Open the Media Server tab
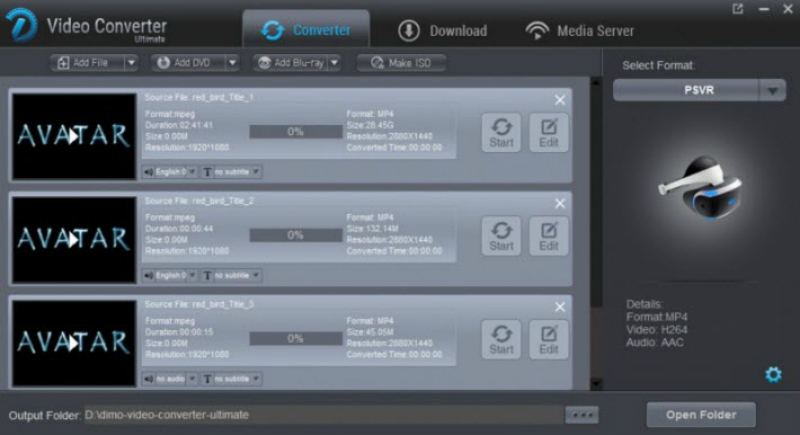The height and width of the screenshot is (435, 800). pyautogui.click(x=580, y=31)
